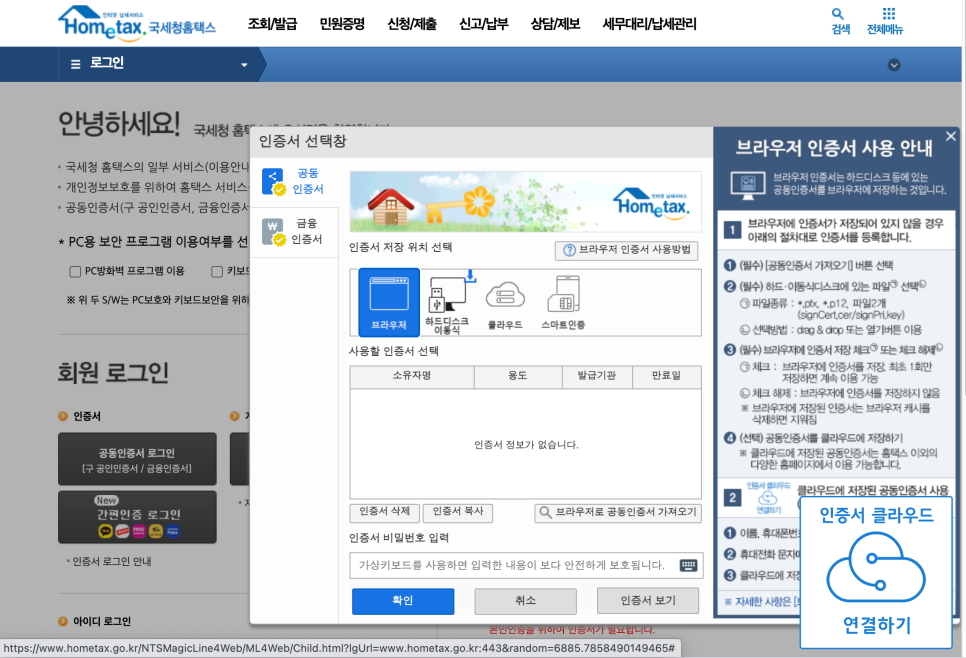Screen dimensions: 966x658
Task: Click the 아이디 로그인 heading
Action: (x=102, y=621)
